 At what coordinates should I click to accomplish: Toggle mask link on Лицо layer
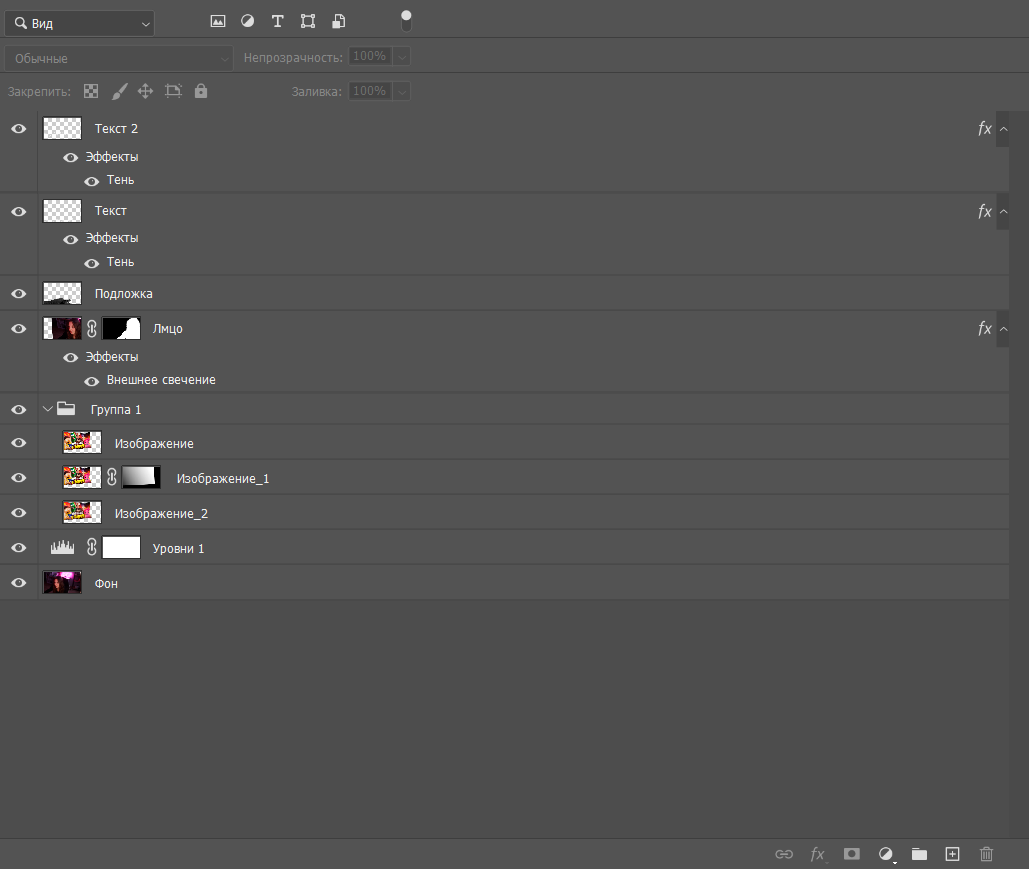(92, 328)
